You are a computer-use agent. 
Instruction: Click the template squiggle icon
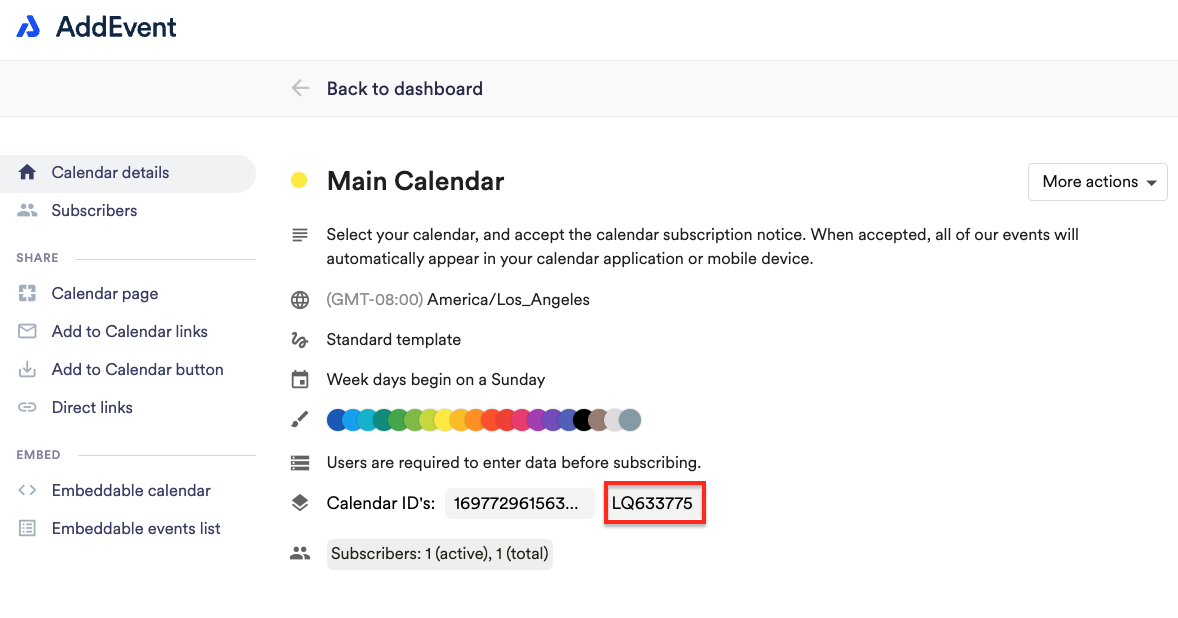[x=300, y=340]
